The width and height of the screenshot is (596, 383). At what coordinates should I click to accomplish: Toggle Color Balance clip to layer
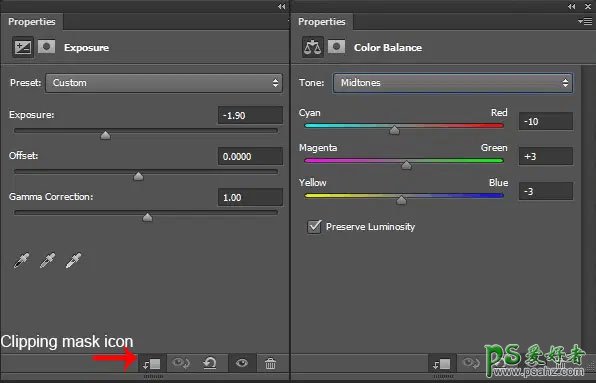[441, 364]
